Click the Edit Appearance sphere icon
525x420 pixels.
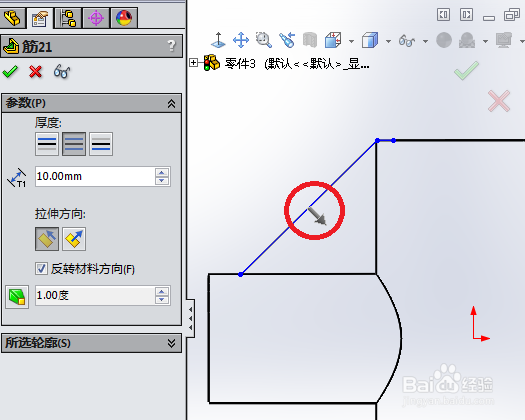444,40
